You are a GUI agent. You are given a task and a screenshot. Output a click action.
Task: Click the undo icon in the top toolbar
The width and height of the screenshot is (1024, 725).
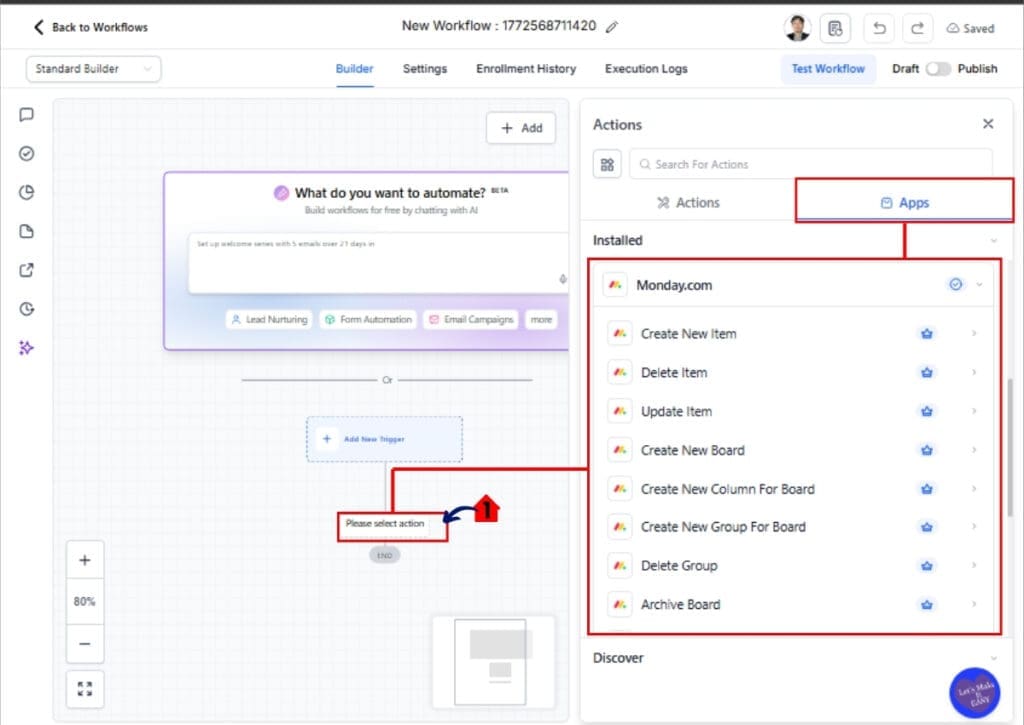coord(879,28)
